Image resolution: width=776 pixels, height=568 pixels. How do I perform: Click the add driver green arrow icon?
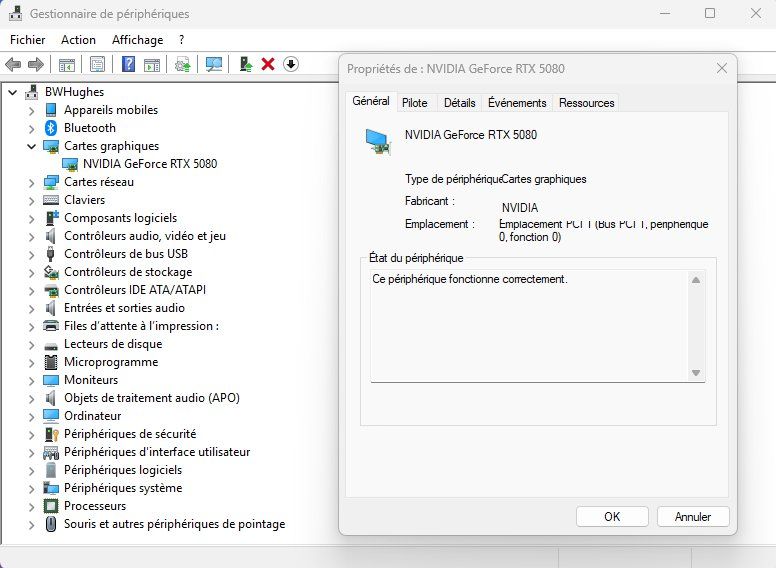click(x=245, y=64)
